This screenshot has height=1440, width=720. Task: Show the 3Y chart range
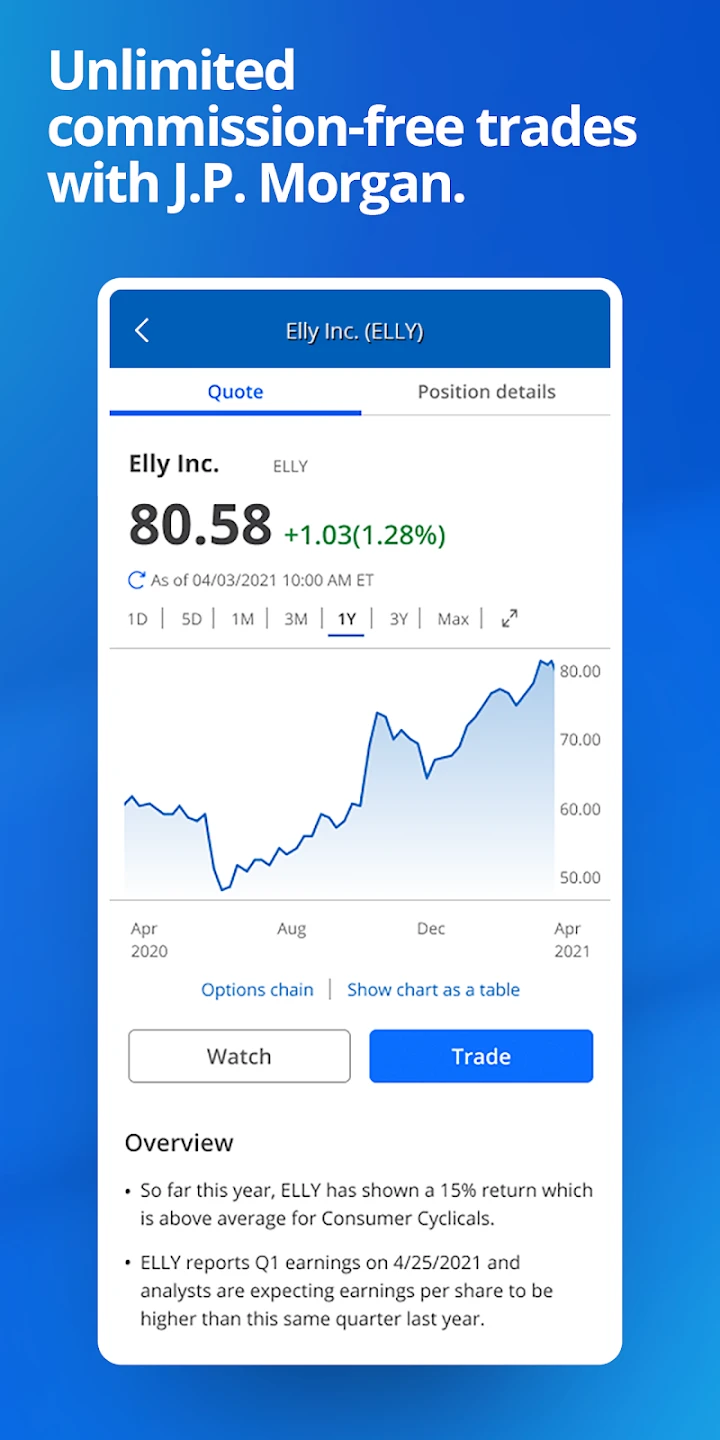[x=399, y=619]
